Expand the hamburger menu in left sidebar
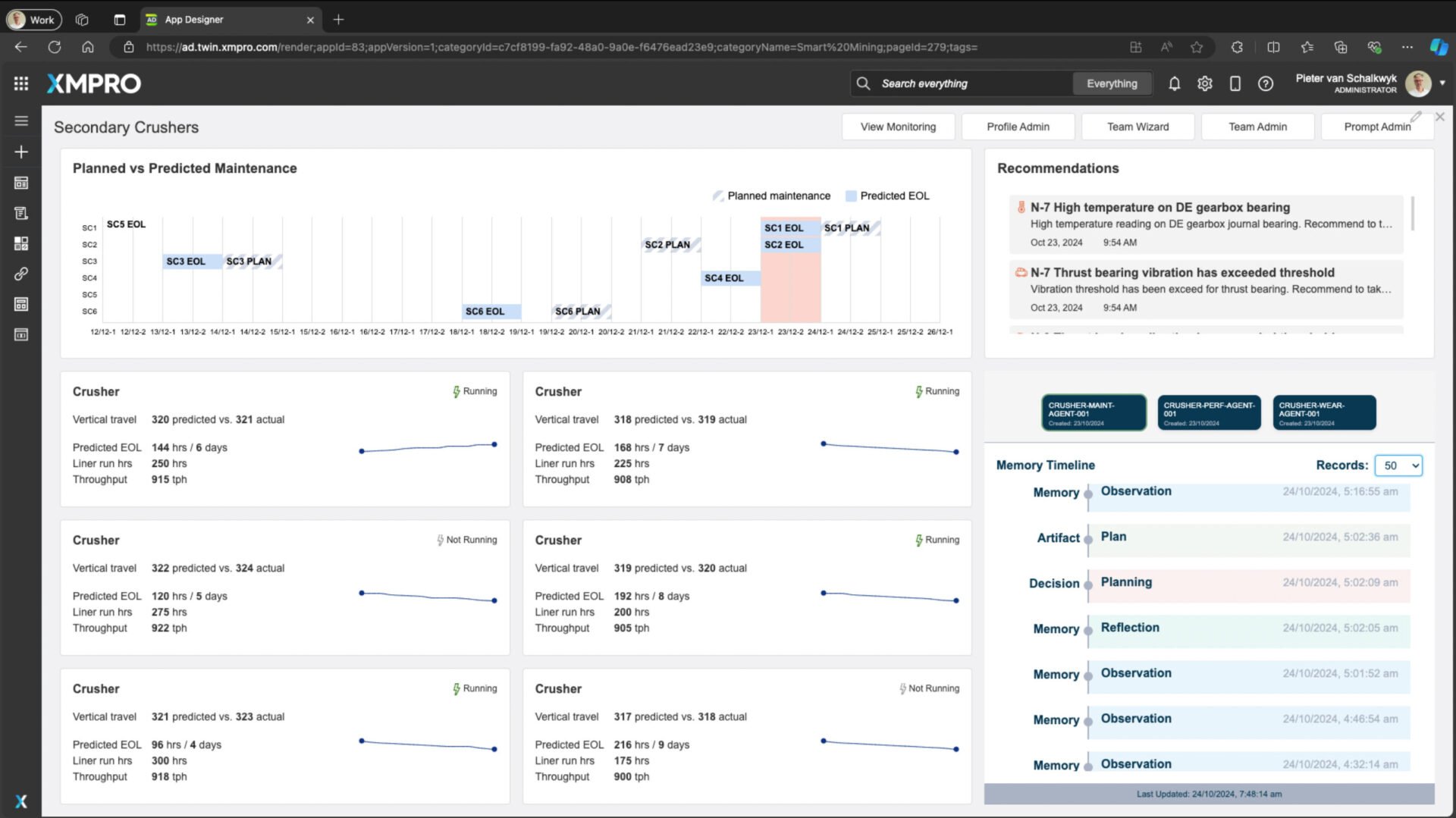 tap(21, 121)
